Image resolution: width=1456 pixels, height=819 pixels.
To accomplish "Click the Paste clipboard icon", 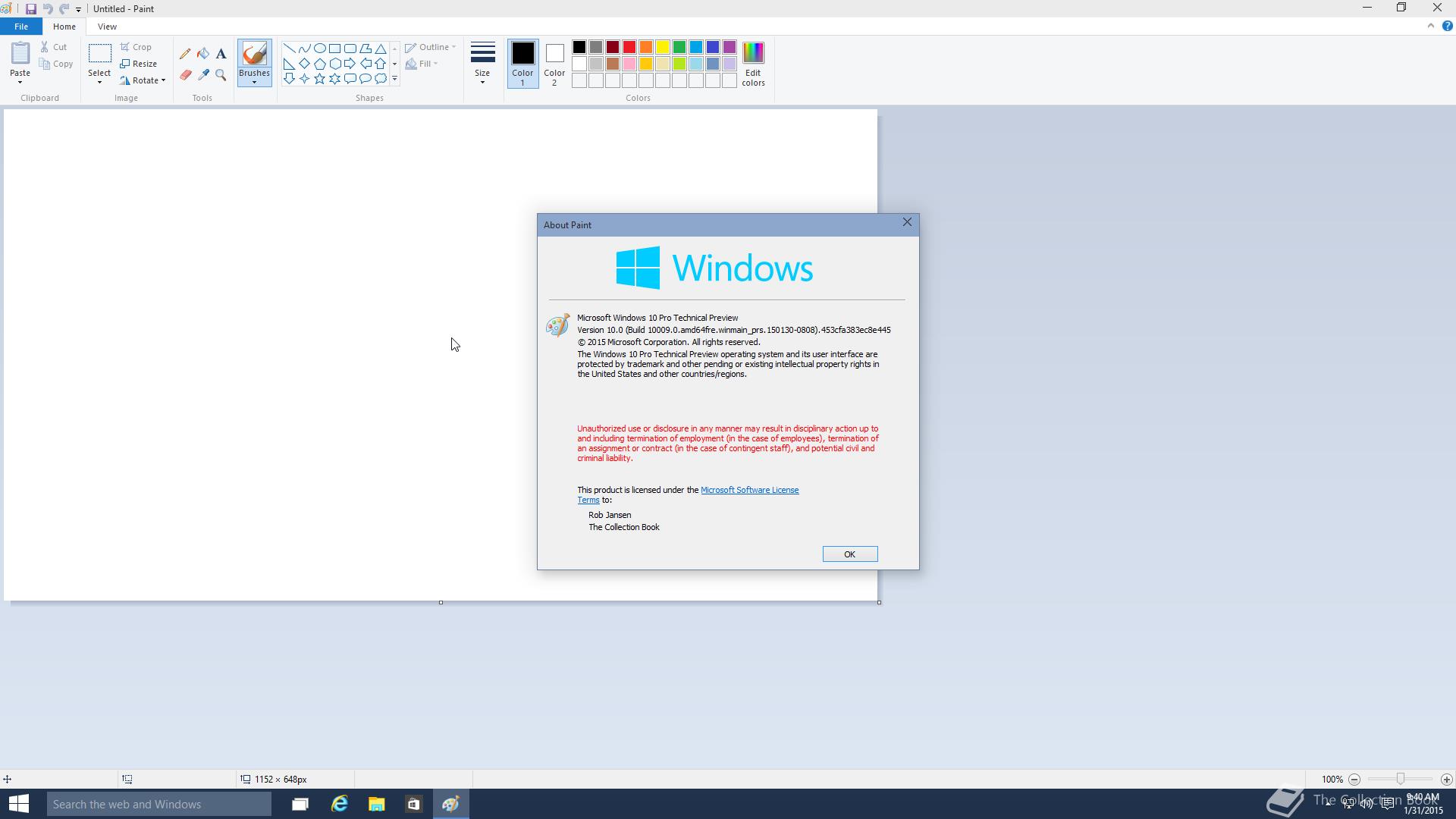I will 20,53.
